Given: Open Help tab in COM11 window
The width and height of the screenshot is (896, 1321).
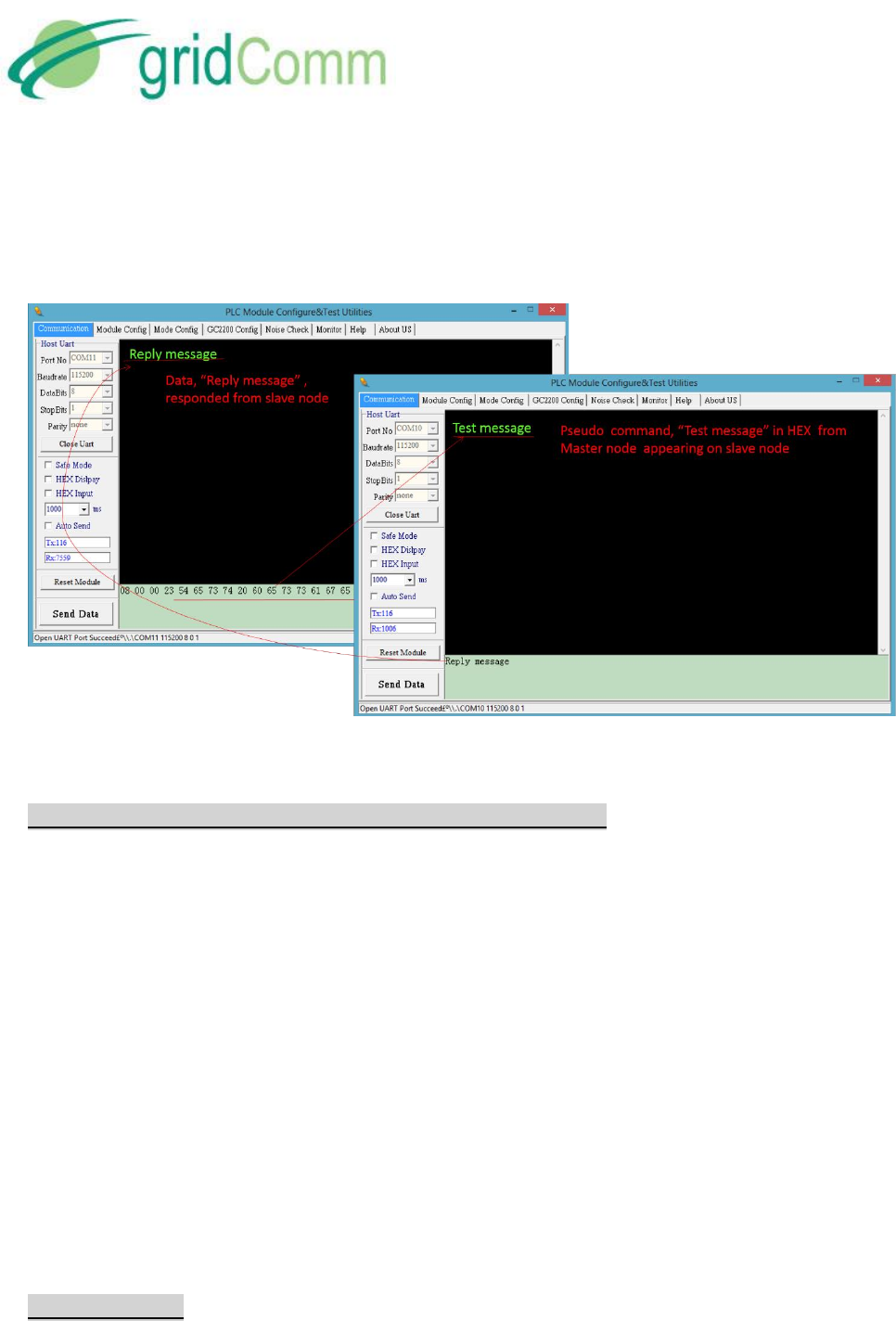Looking at the screenshot, I should point(358,329).
